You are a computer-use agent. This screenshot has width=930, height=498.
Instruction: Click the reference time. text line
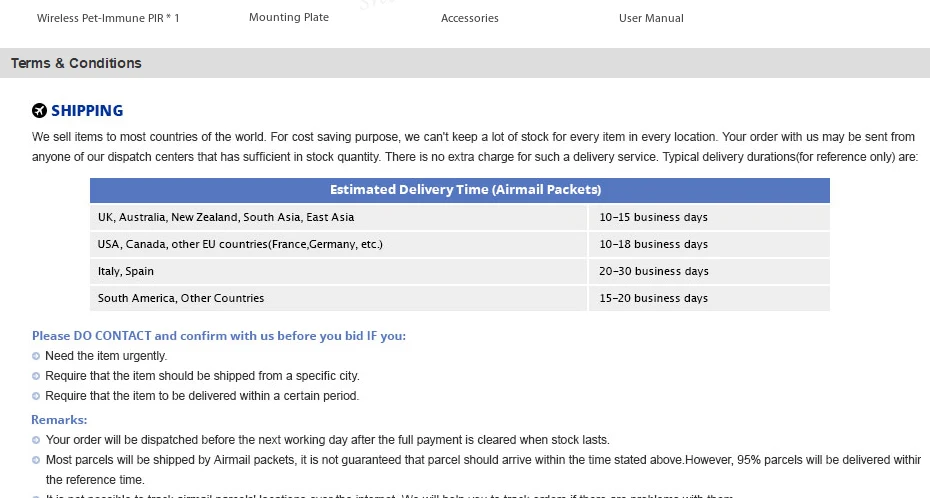click(94, 480)
